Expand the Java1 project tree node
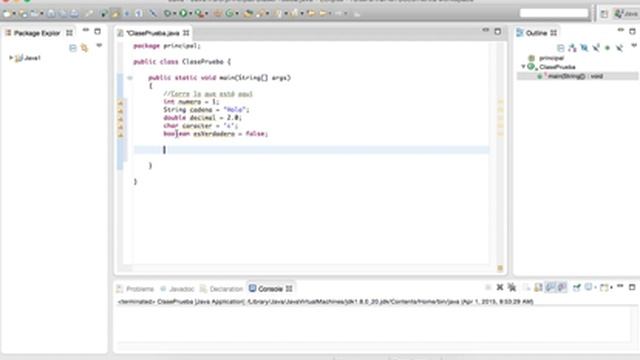640x360 pixels. [11, 58]
